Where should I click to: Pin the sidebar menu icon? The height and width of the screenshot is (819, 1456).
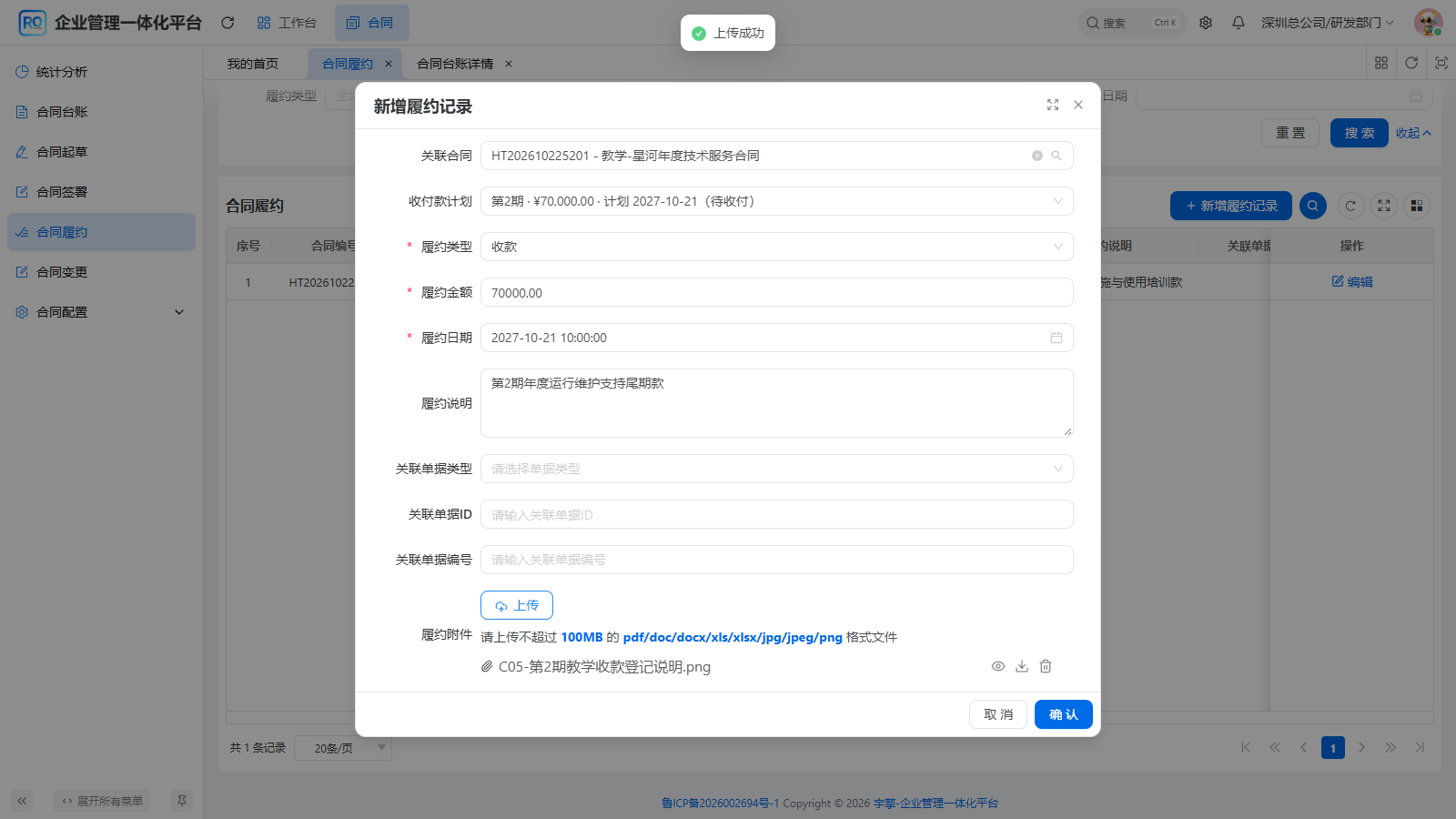pyautogui.click(x=182, y=801)
